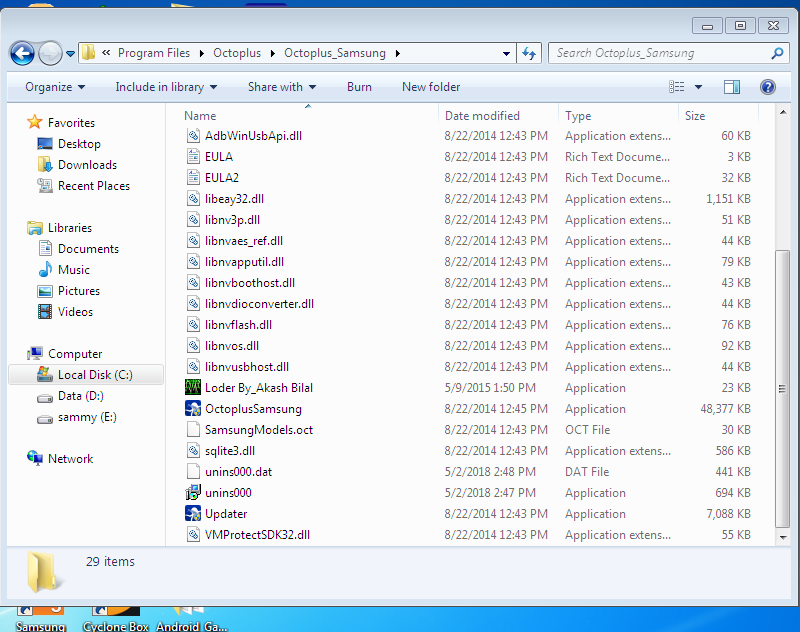The height and width of the screenshot is (632, 800).
Task: Expand the Octoplus breadcrumb arrow
Action: point(273,53)
